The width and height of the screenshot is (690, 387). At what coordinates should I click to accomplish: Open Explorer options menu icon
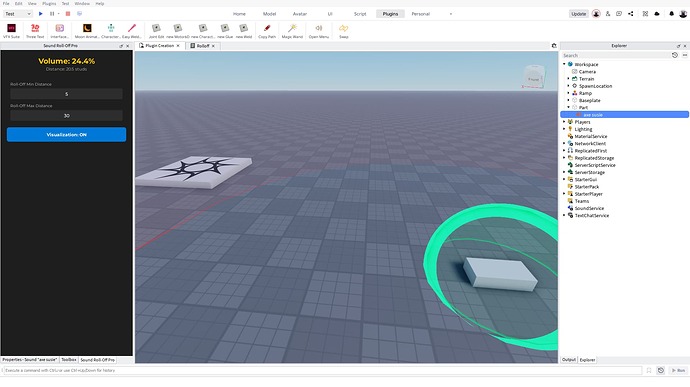point(685,55)
